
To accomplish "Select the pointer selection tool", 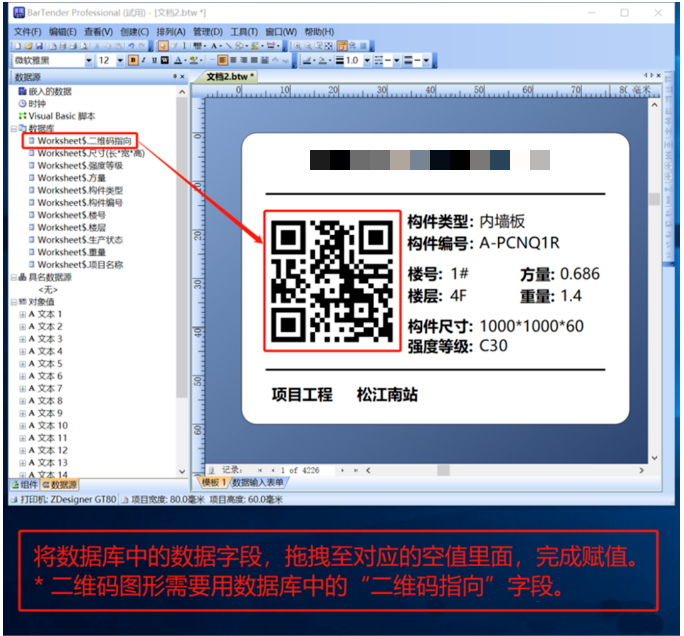I will point(163,46).
